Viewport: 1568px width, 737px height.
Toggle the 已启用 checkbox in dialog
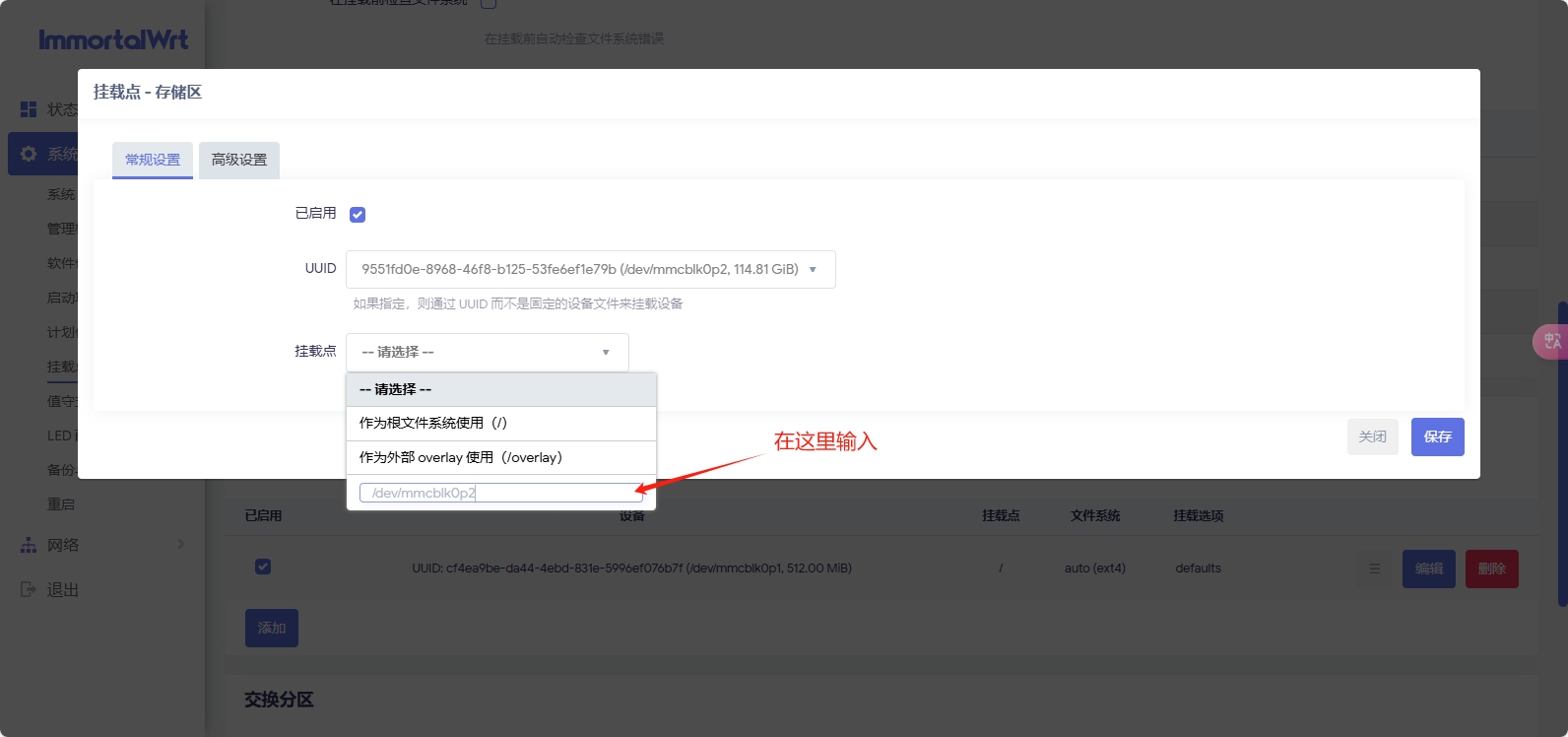pyautogui.click(x=358, y=215)
